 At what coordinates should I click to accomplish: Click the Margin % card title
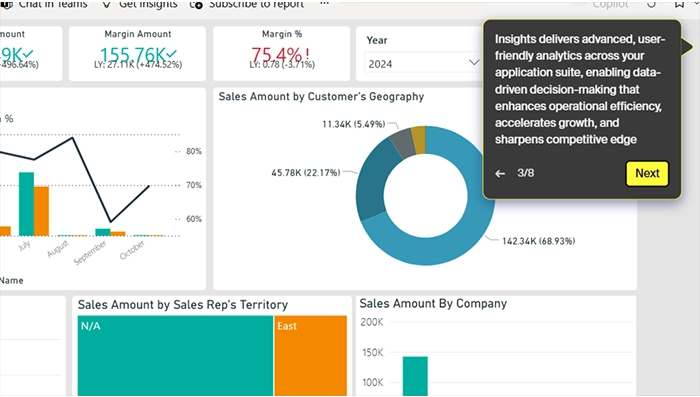[282, 34]
